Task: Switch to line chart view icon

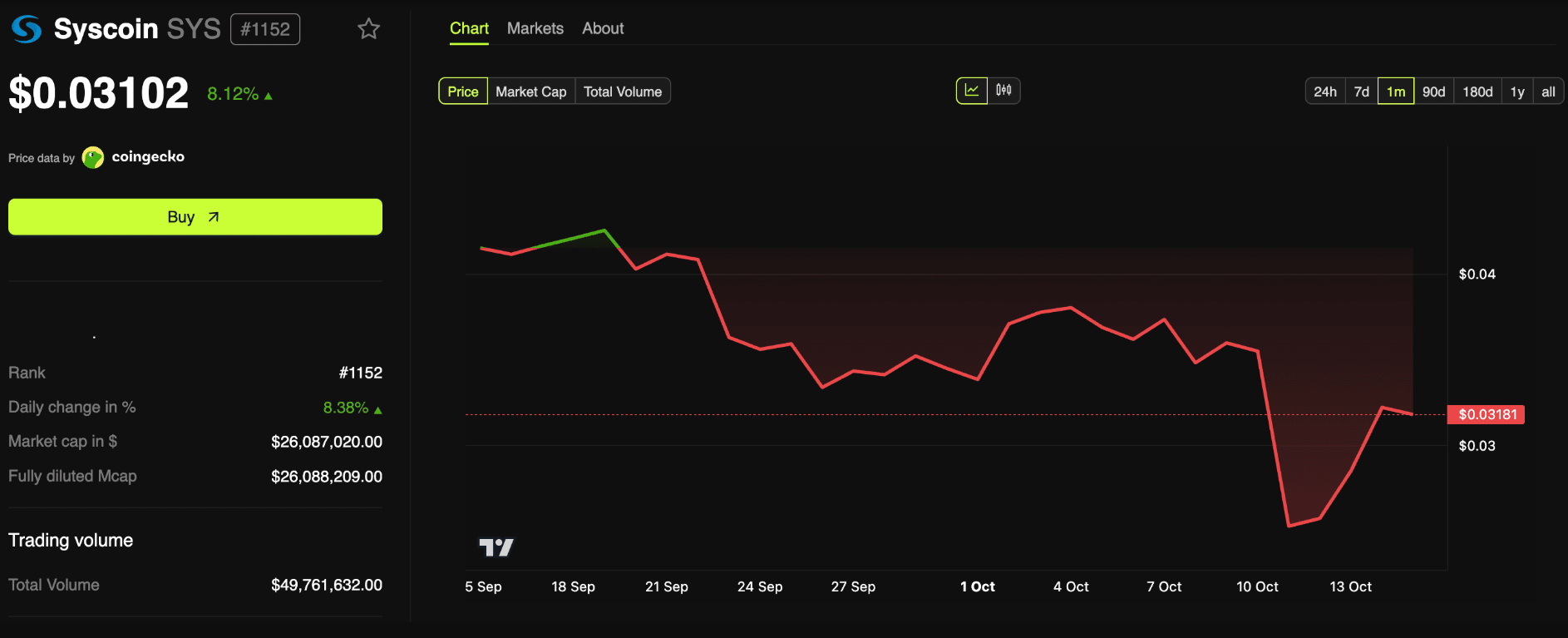Action: 971,91
